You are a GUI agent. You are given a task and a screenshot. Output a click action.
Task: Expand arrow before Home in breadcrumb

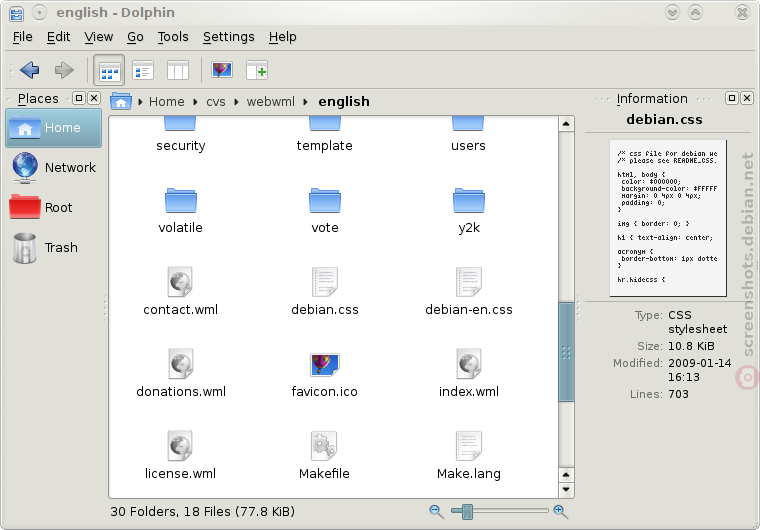click(140, 102)
